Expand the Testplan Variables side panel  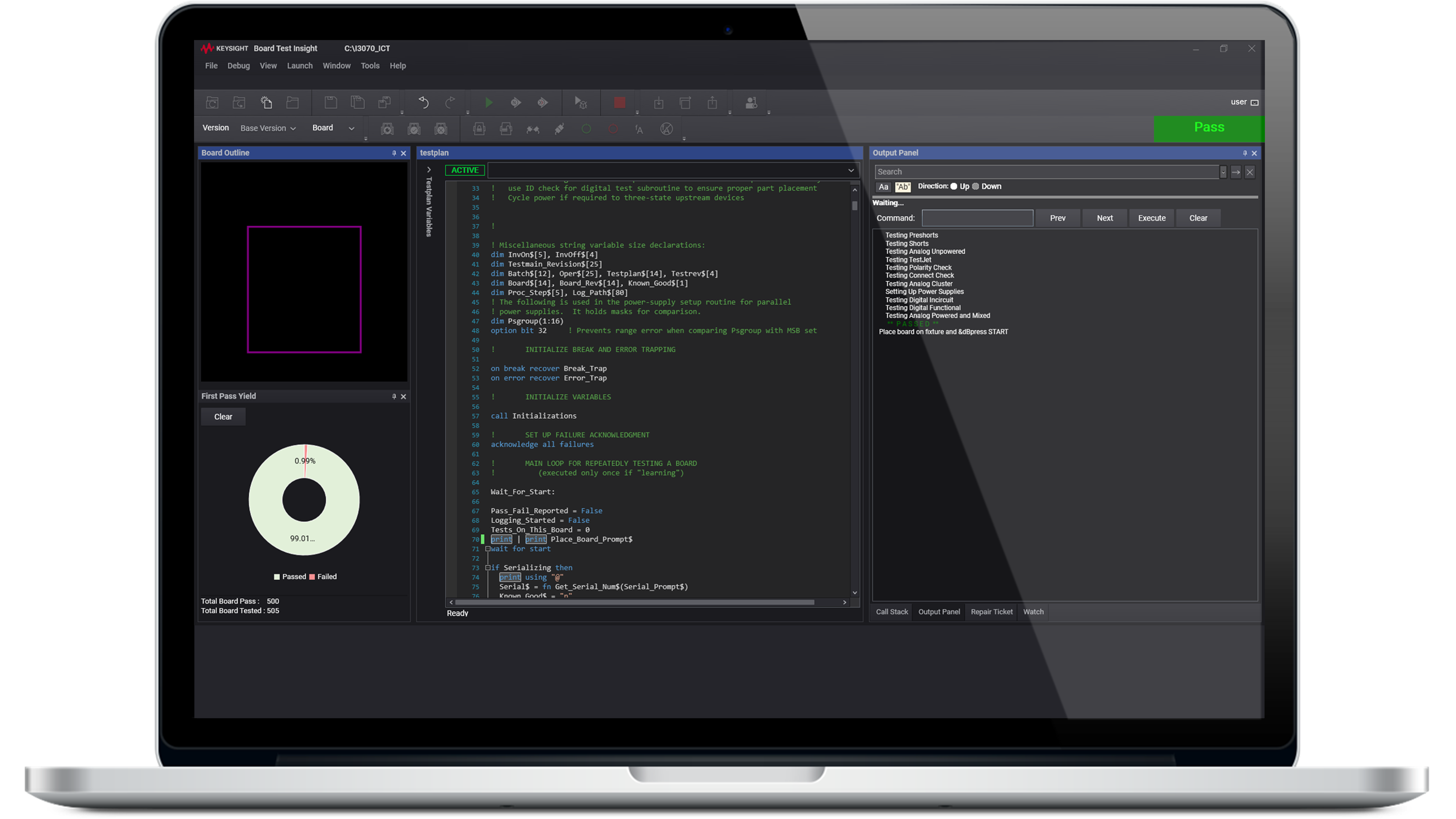point(429,170)
